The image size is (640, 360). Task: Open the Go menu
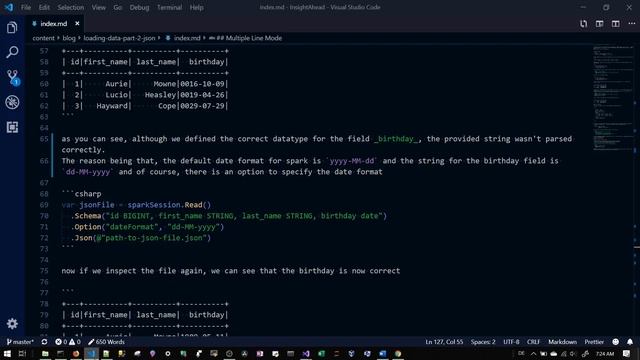click(118, 7)
